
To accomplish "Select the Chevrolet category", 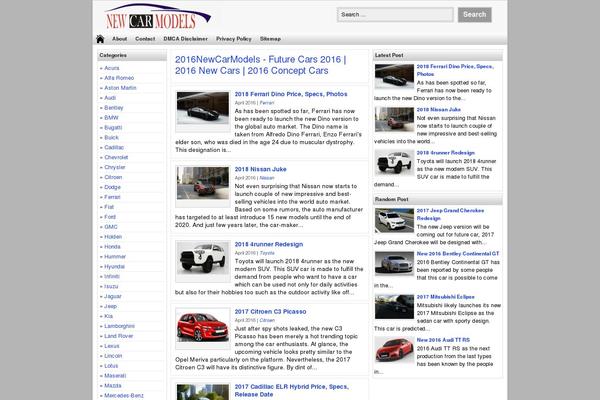I will pyautogui.click(x=116, y=157).
